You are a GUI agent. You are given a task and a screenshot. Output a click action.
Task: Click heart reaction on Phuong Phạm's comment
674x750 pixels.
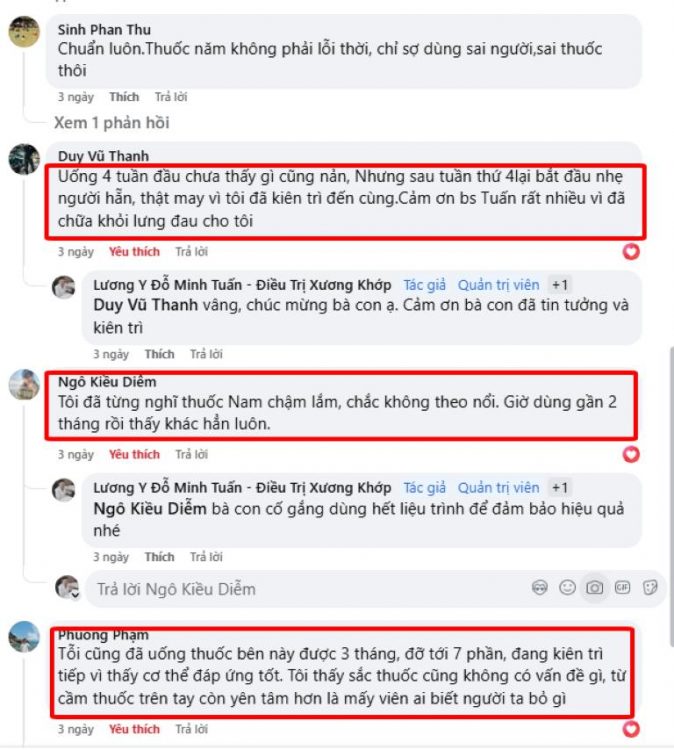[631, 729]
